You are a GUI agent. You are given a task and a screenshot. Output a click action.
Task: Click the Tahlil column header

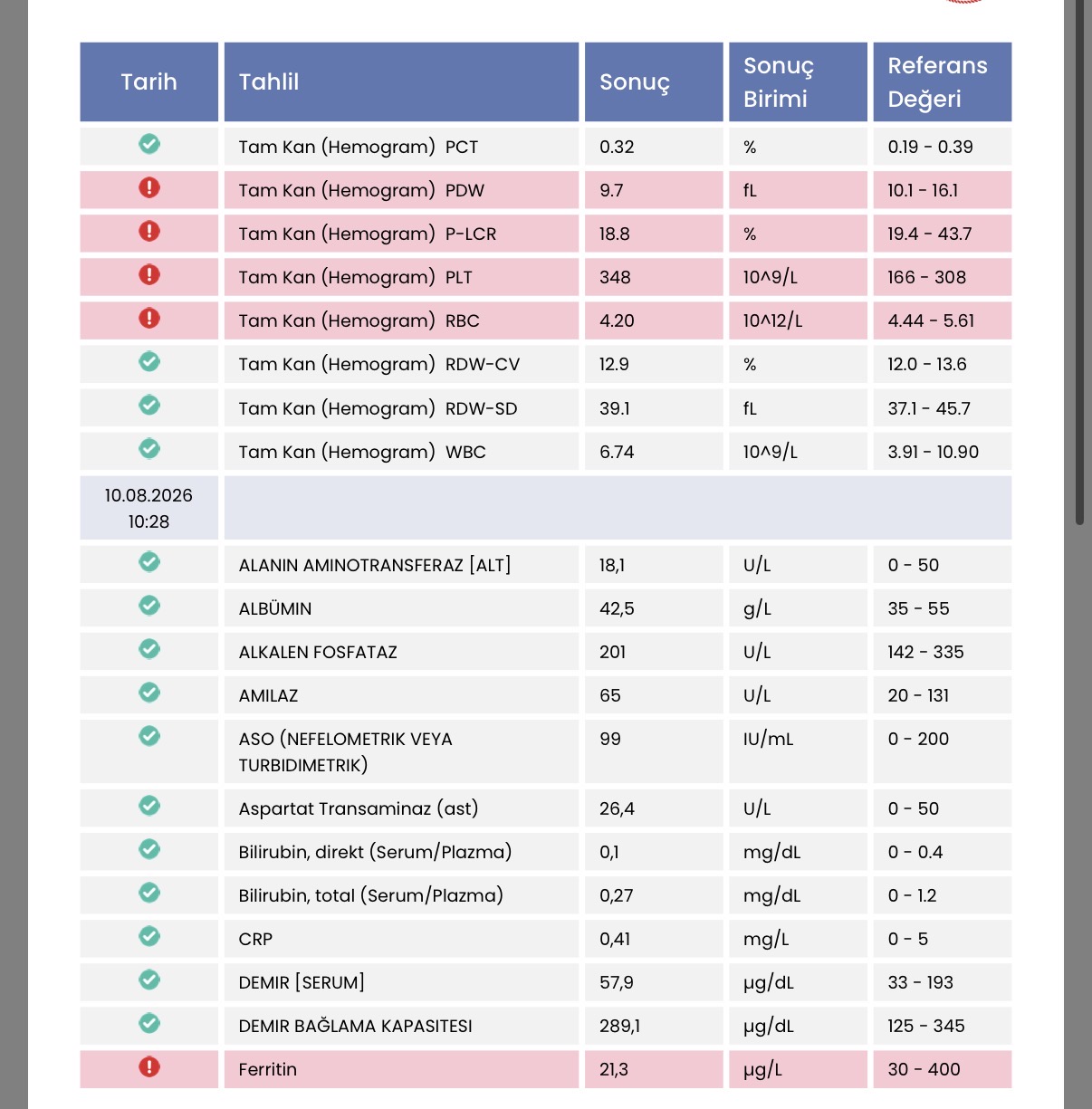pyautogui.click(x=401, y=81)
